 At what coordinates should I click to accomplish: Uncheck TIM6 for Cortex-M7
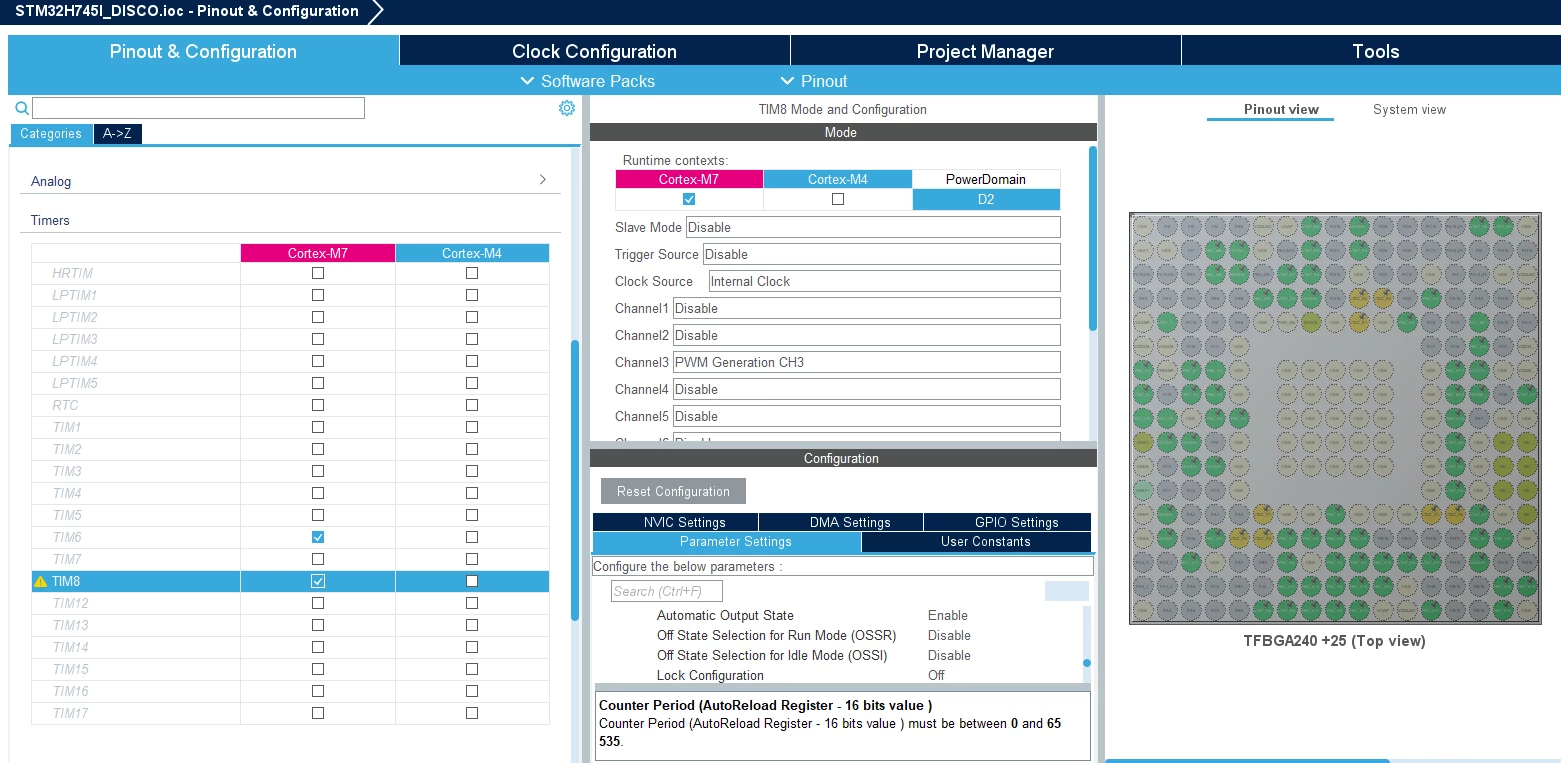pyautogui.click(x=318, y=537)
